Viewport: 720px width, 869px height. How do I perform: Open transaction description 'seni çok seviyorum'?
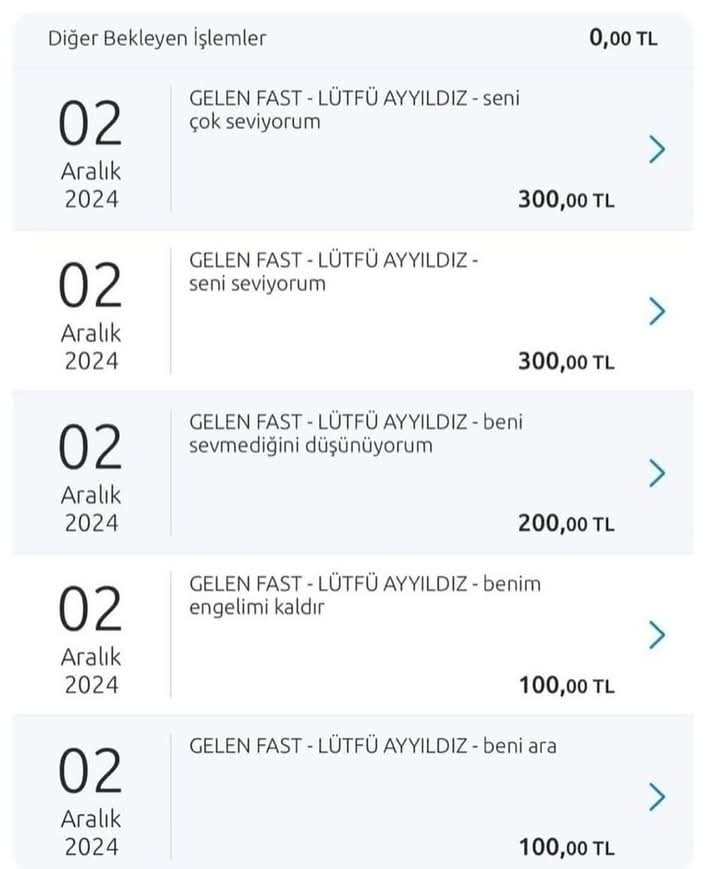(x=354, y=110)
